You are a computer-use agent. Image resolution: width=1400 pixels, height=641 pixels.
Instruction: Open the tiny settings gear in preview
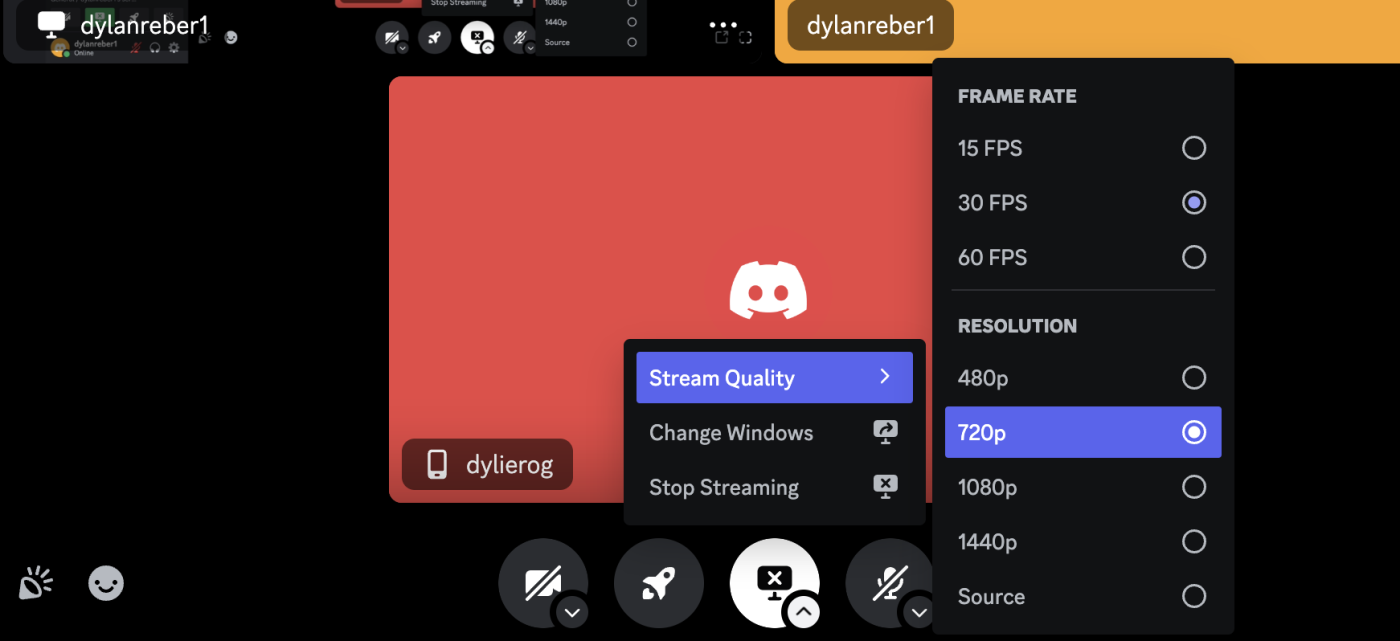pyautogui.click(x=174, y=48)
